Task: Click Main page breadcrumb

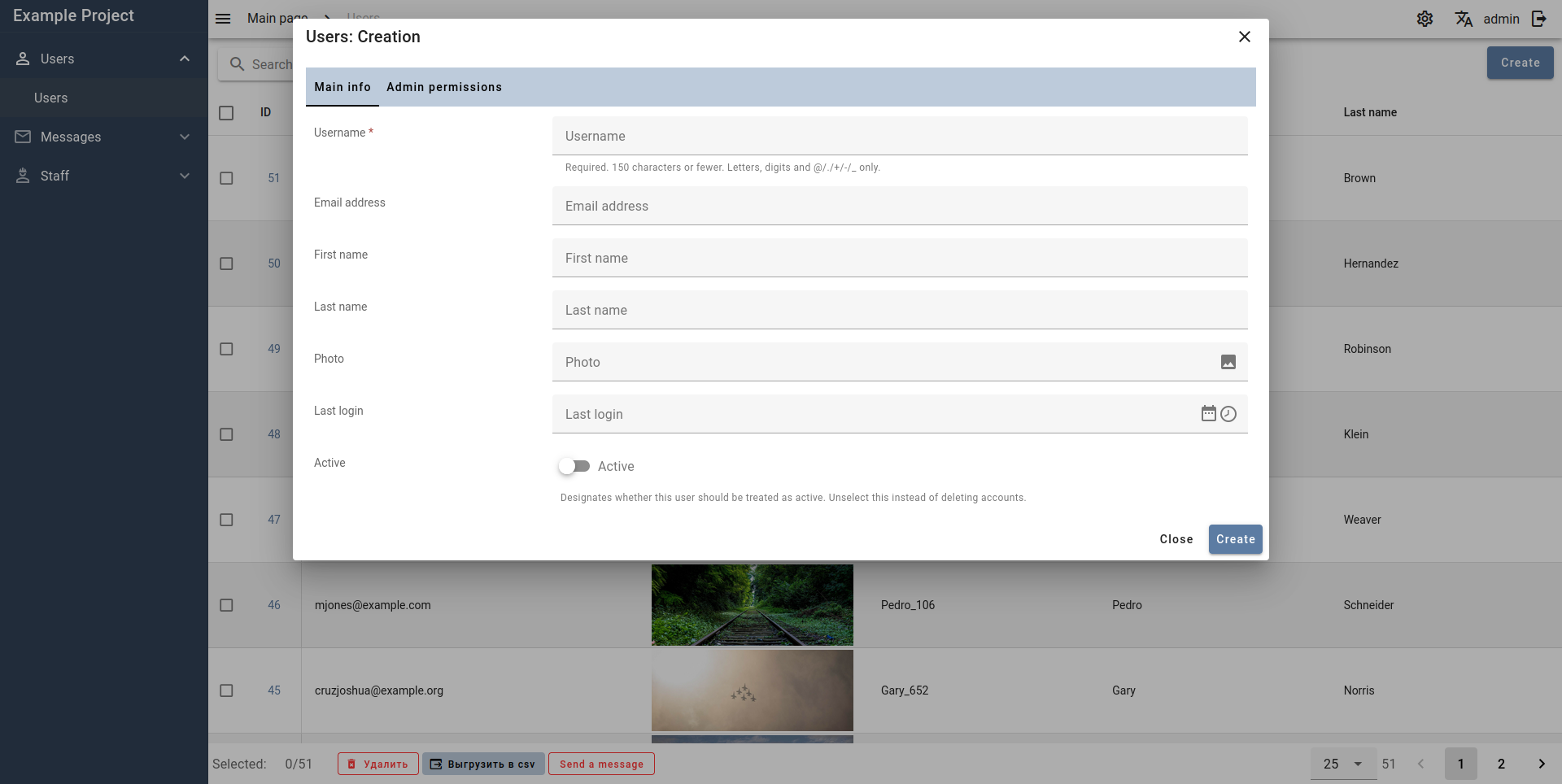Action: (277, 18)
